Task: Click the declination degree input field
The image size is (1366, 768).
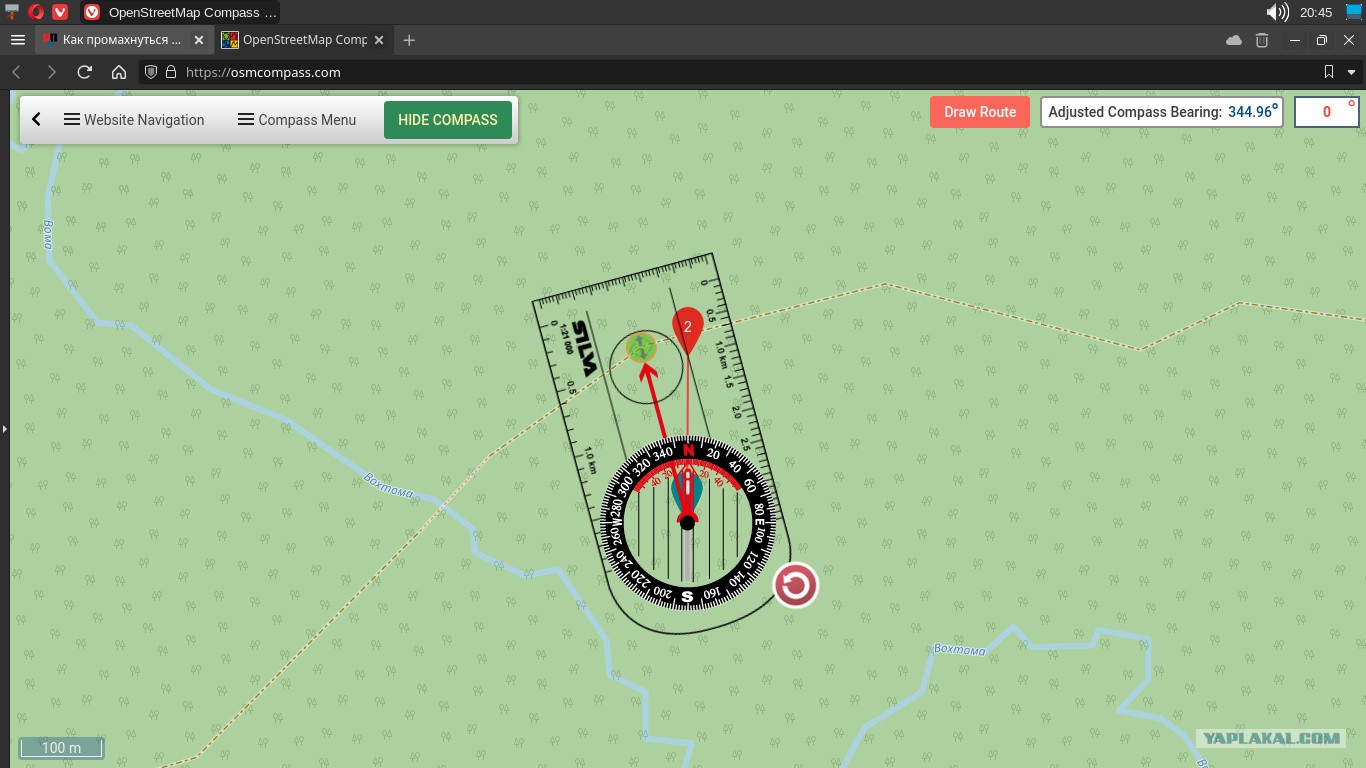Action: click(x=1327, y=112)
